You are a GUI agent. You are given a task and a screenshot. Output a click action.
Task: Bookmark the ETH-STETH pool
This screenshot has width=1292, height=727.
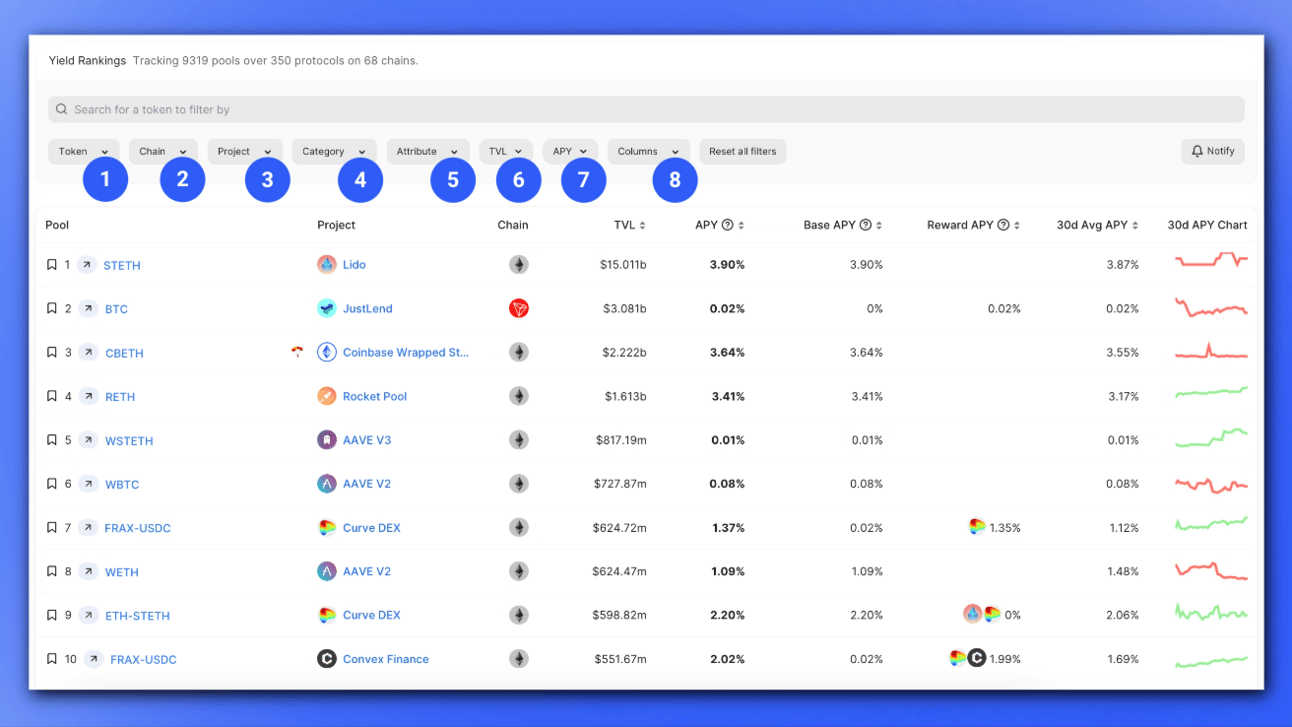coord(52,615)
